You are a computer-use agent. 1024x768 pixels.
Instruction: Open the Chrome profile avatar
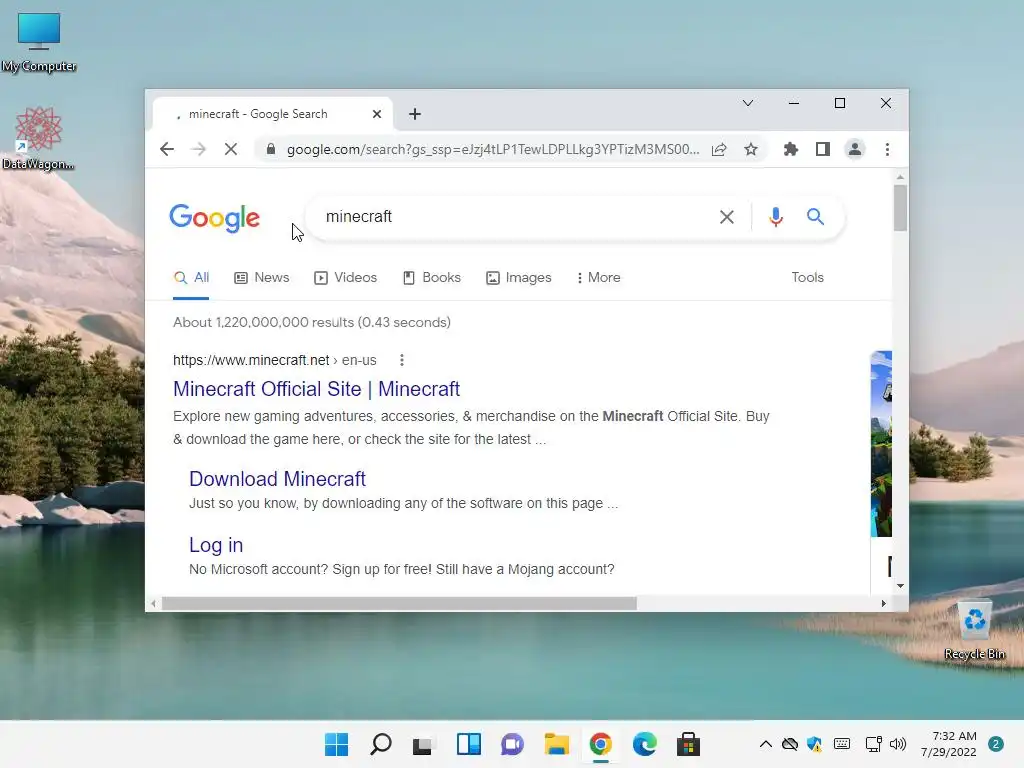tap(854, 150)
